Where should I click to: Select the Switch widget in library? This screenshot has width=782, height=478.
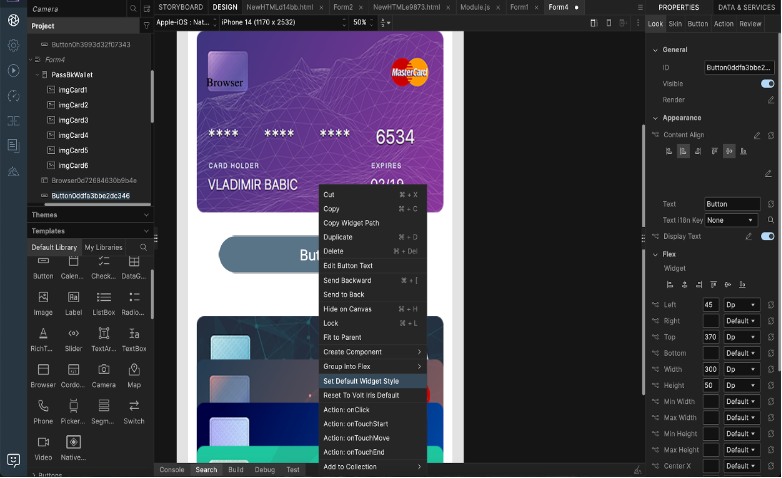click(x=134, y=412)
